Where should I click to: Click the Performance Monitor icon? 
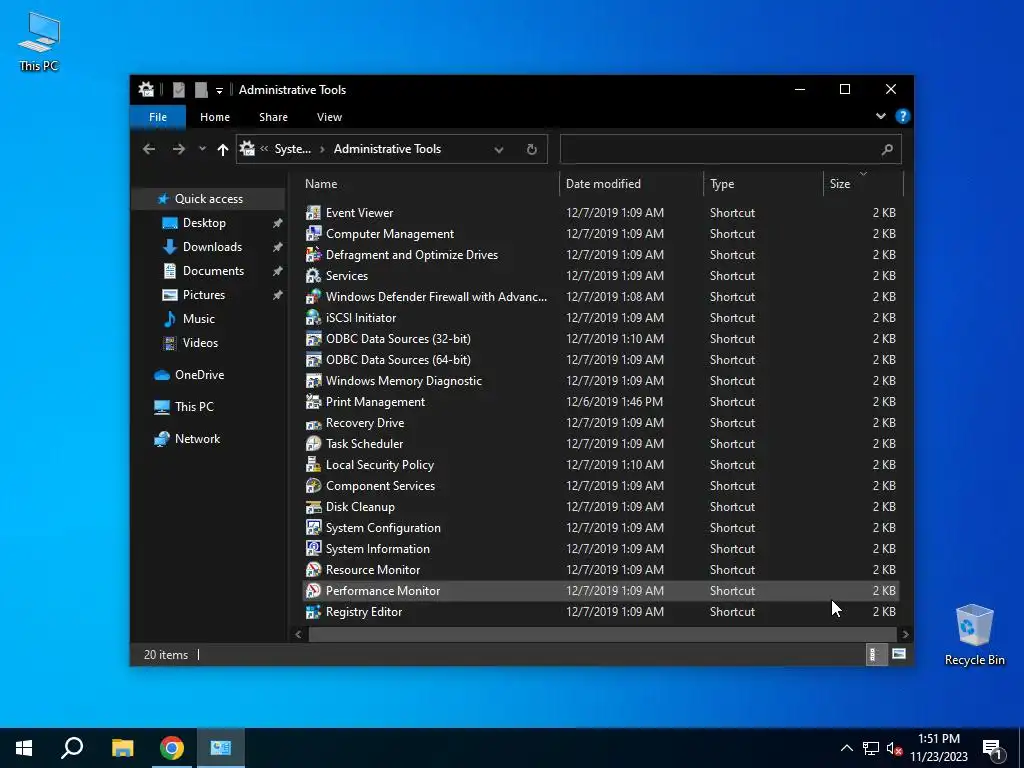pos(313,590)
